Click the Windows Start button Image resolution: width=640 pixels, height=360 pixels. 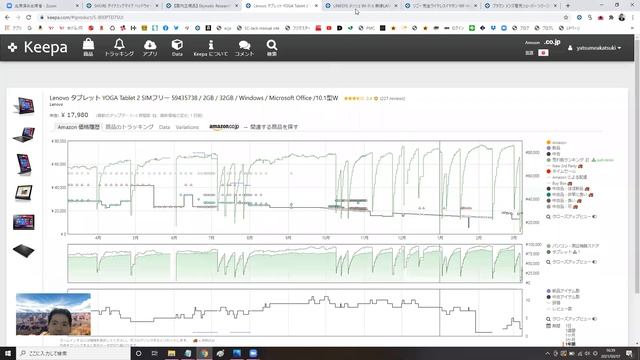click(8, 353)
